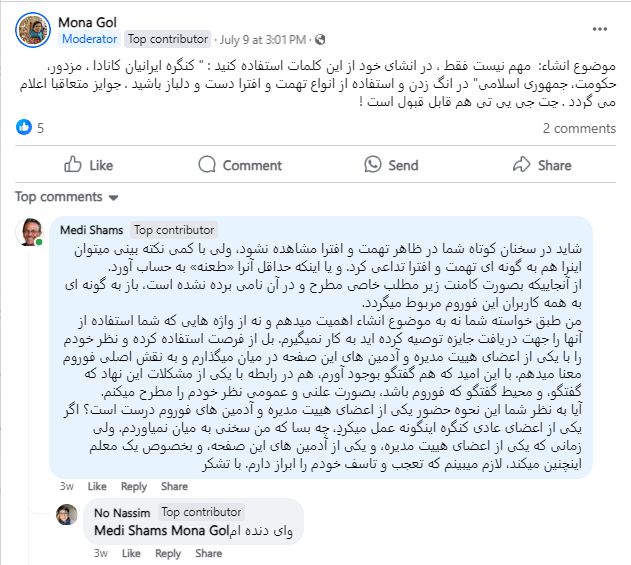Click the Messenger Send icon

pyautogui.click(x=373, y=165)
